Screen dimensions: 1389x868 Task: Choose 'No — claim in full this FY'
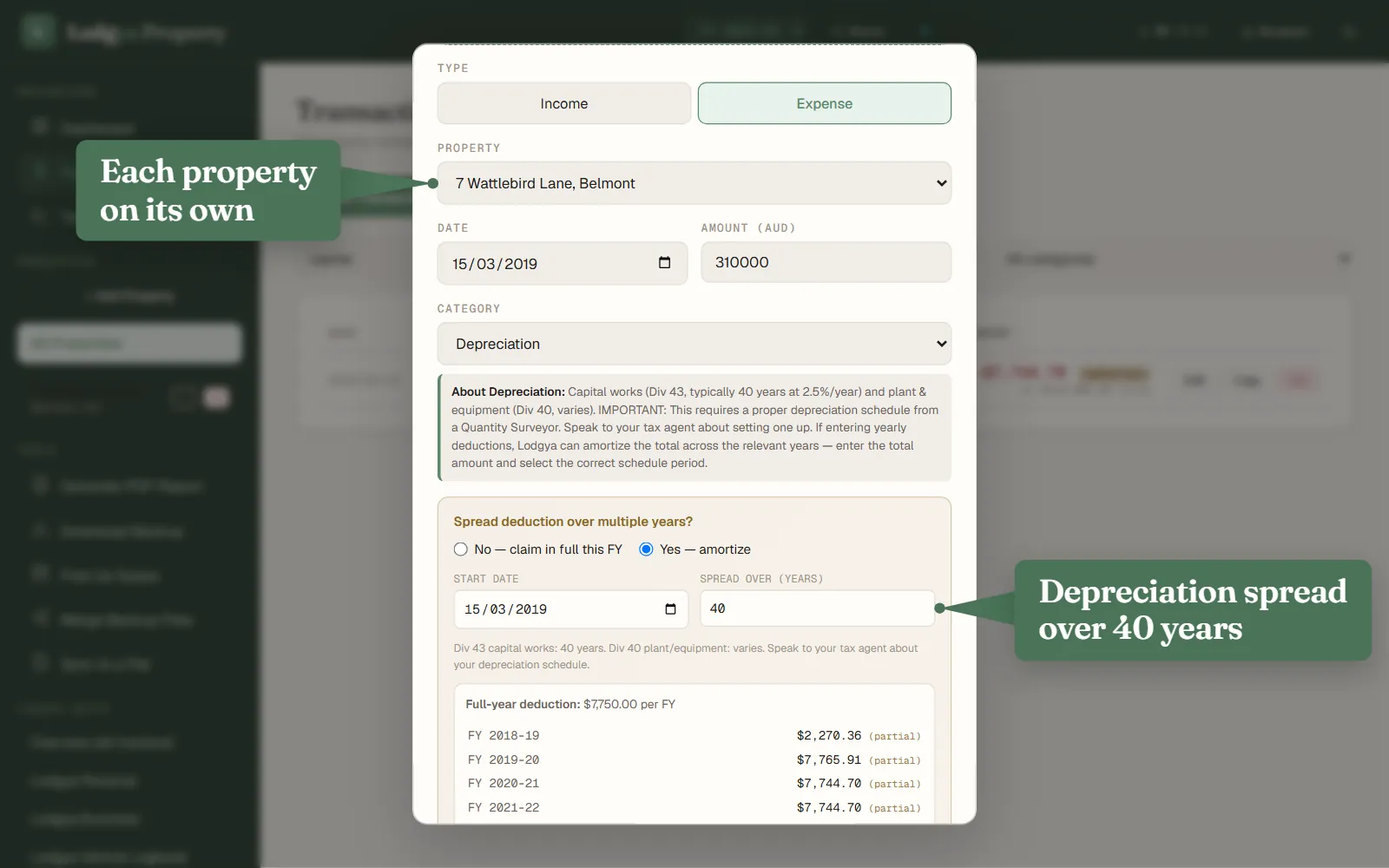(461, 549)
